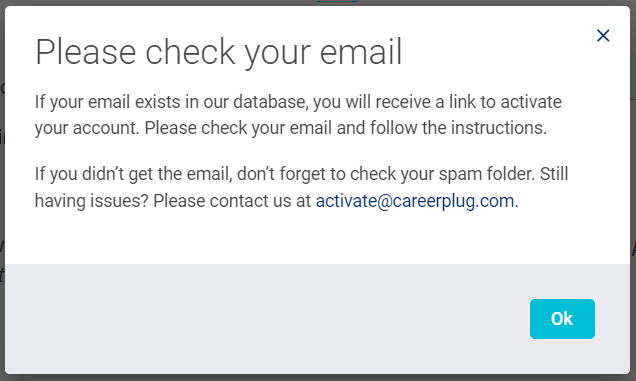
Task: Dismiss via the dimmed backdrop right of the dialog
Action: pyautogui.click(x=633, y=191)
